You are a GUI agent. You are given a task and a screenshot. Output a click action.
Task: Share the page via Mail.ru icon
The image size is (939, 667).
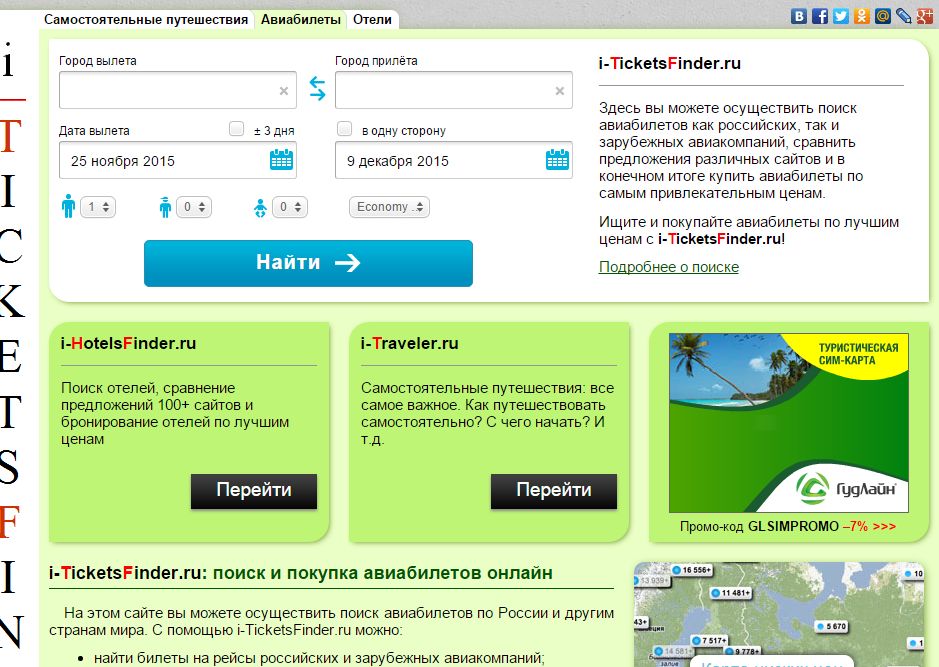point(883,16)
